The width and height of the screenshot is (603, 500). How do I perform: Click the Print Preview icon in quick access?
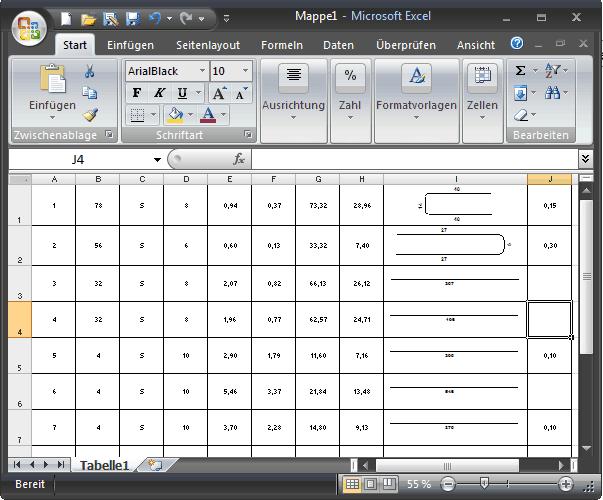111,19
